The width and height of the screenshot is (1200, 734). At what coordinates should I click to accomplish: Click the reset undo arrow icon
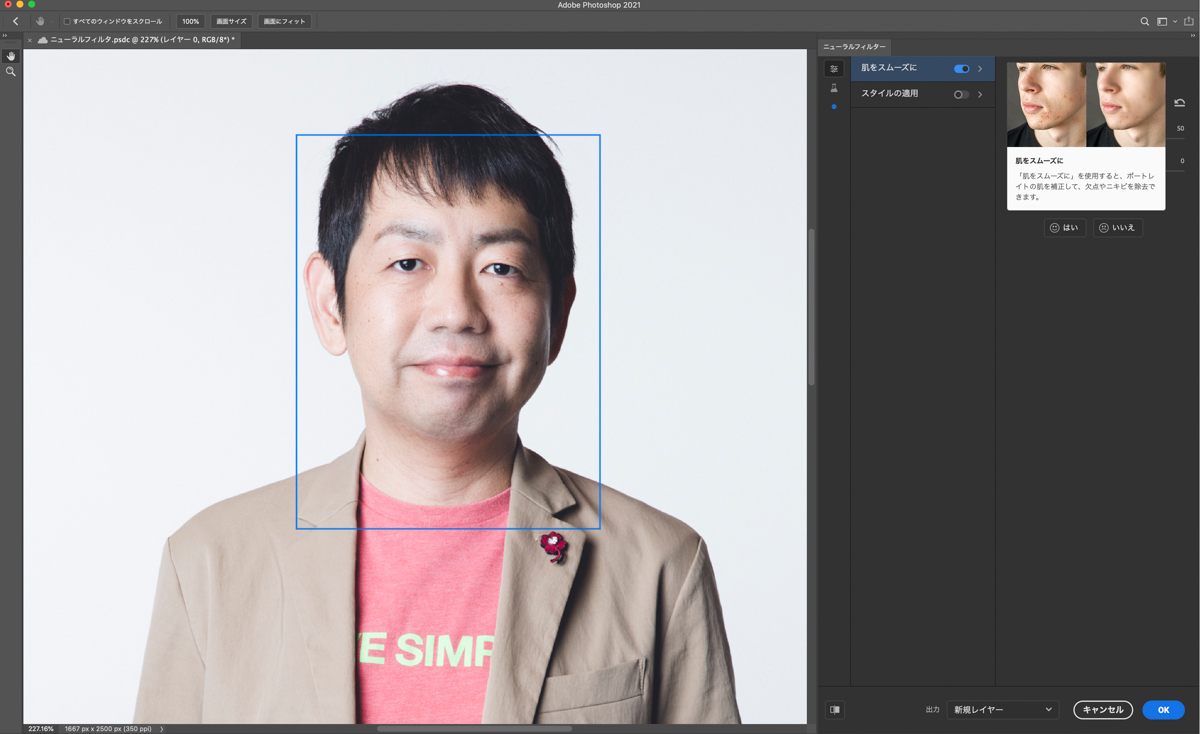point(1180,103)
